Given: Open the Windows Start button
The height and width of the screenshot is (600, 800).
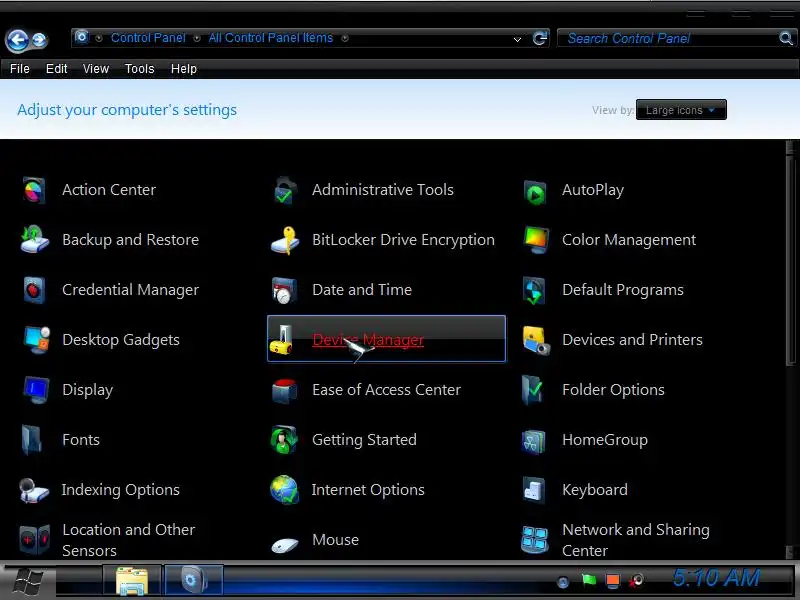Looking at the screenshot, I should coord(27,582).
